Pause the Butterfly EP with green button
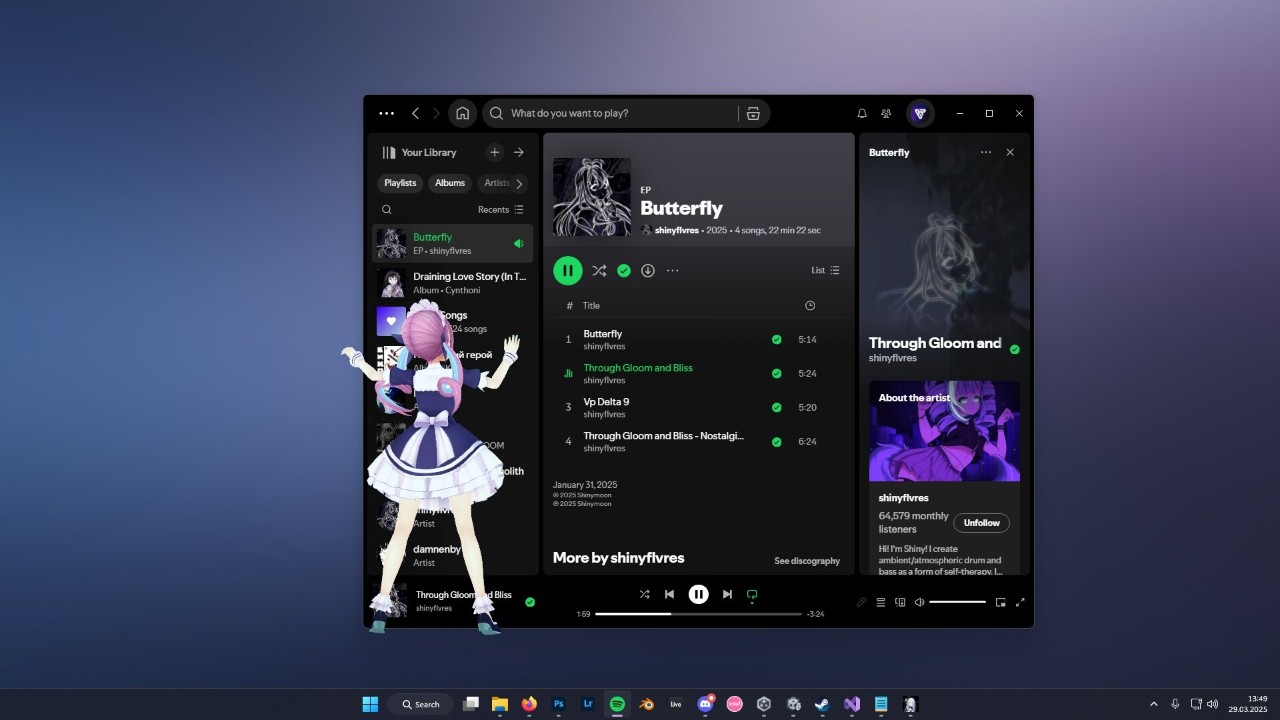 pyautogui.click(x=567, y=270)
